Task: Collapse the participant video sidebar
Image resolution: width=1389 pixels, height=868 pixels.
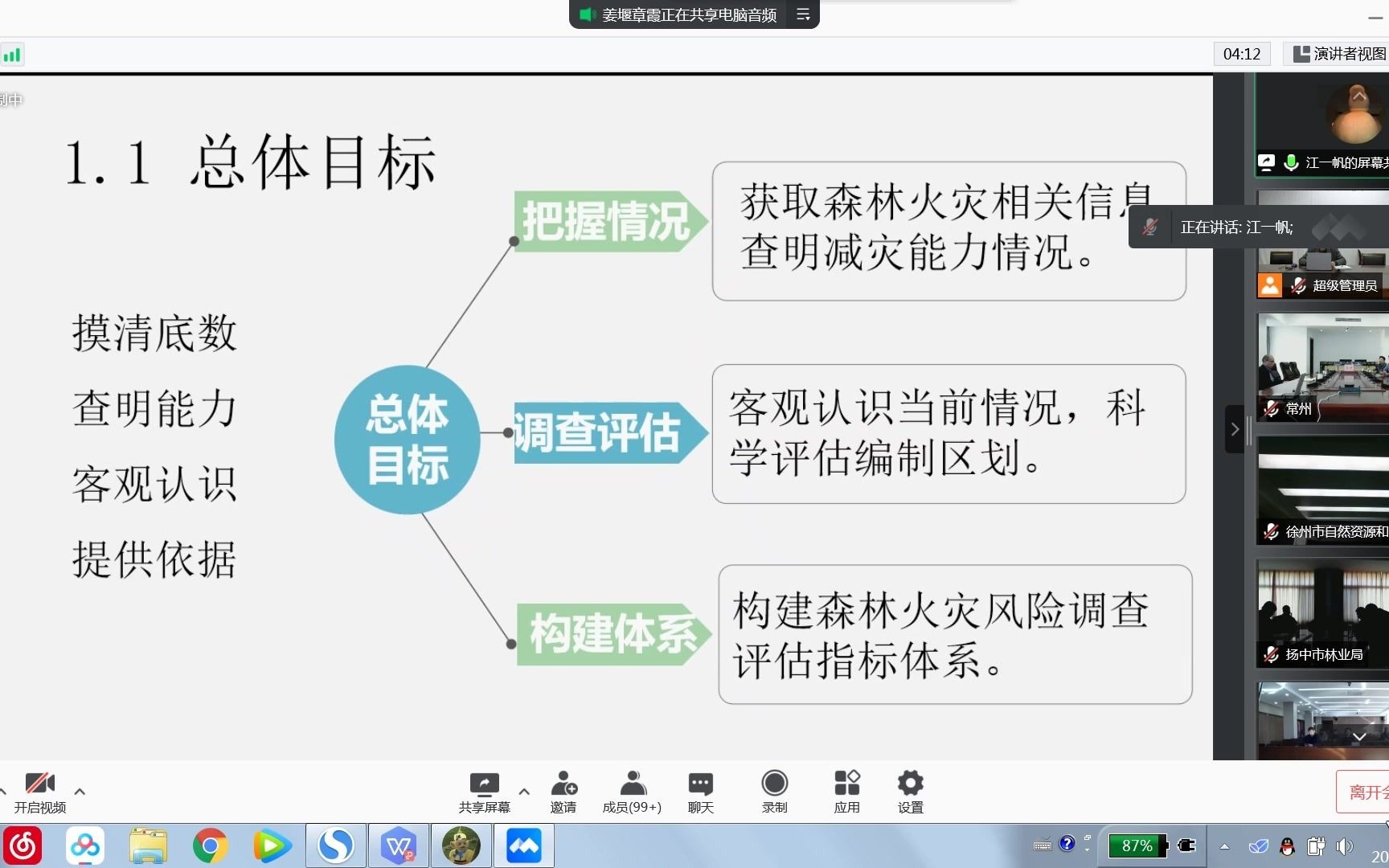Action: click(1235, 429)
